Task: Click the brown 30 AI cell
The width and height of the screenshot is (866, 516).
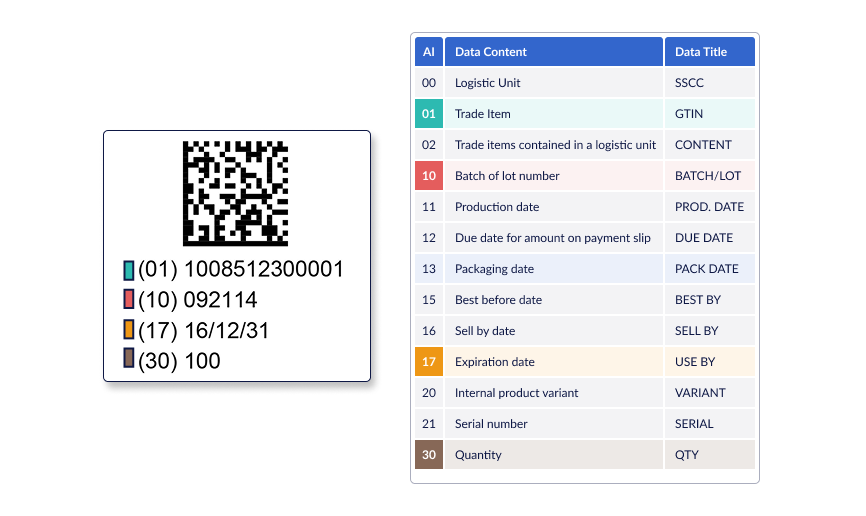Action: (x=429, y=455)
